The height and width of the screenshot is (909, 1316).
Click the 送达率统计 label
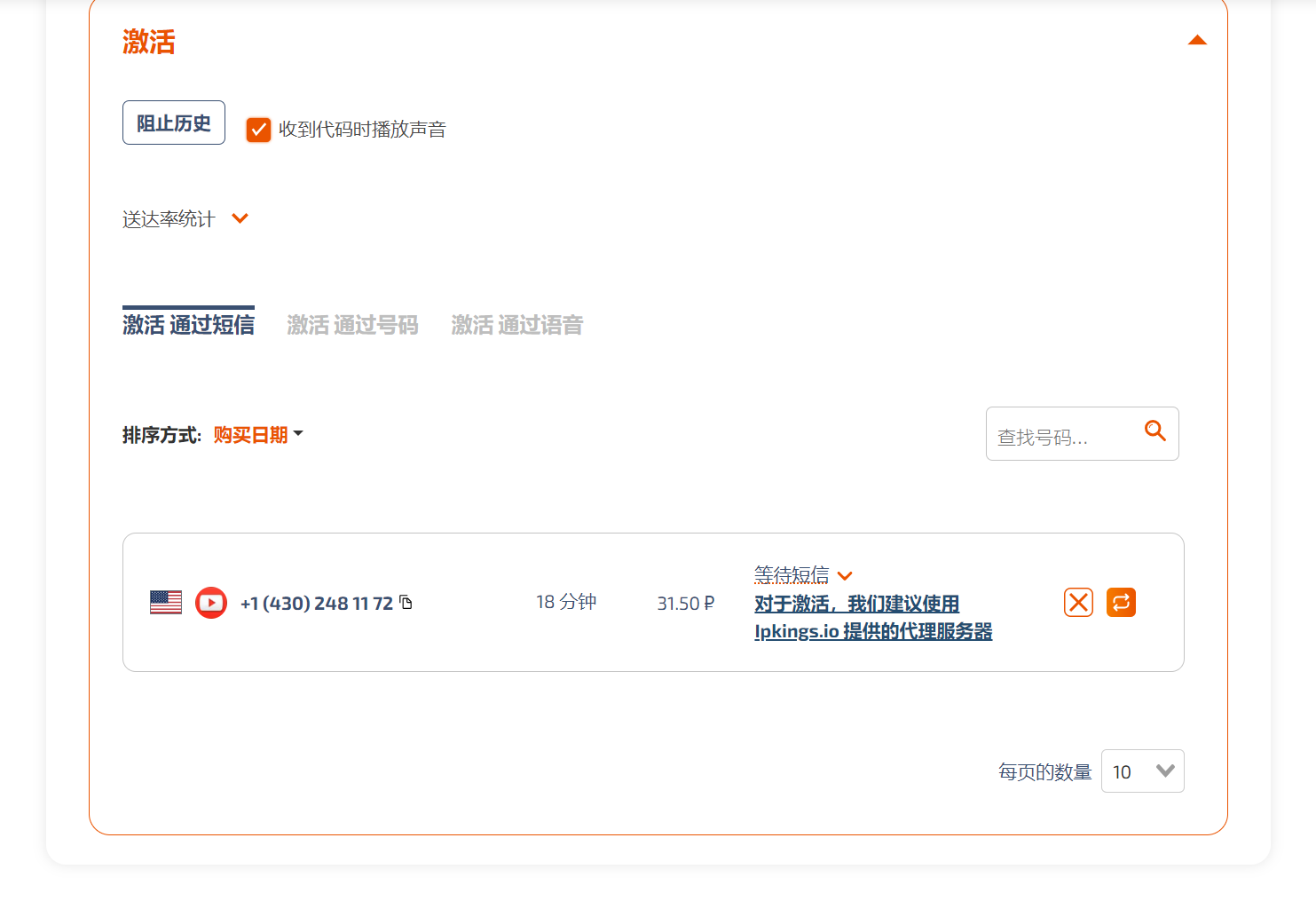click(x=169, y=219)
